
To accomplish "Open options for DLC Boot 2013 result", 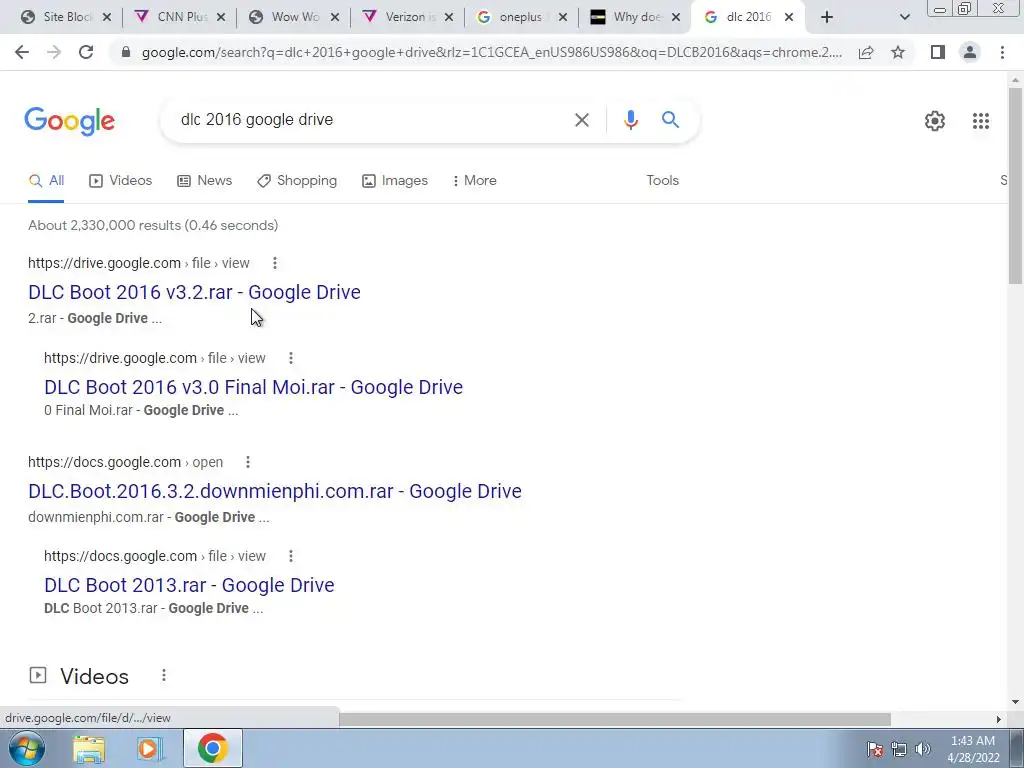I will pos(291,556).
